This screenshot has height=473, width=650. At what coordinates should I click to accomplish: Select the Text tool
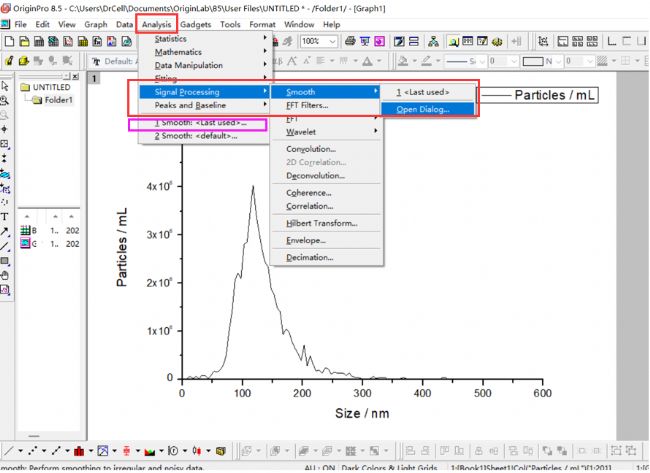click(5, 217)
